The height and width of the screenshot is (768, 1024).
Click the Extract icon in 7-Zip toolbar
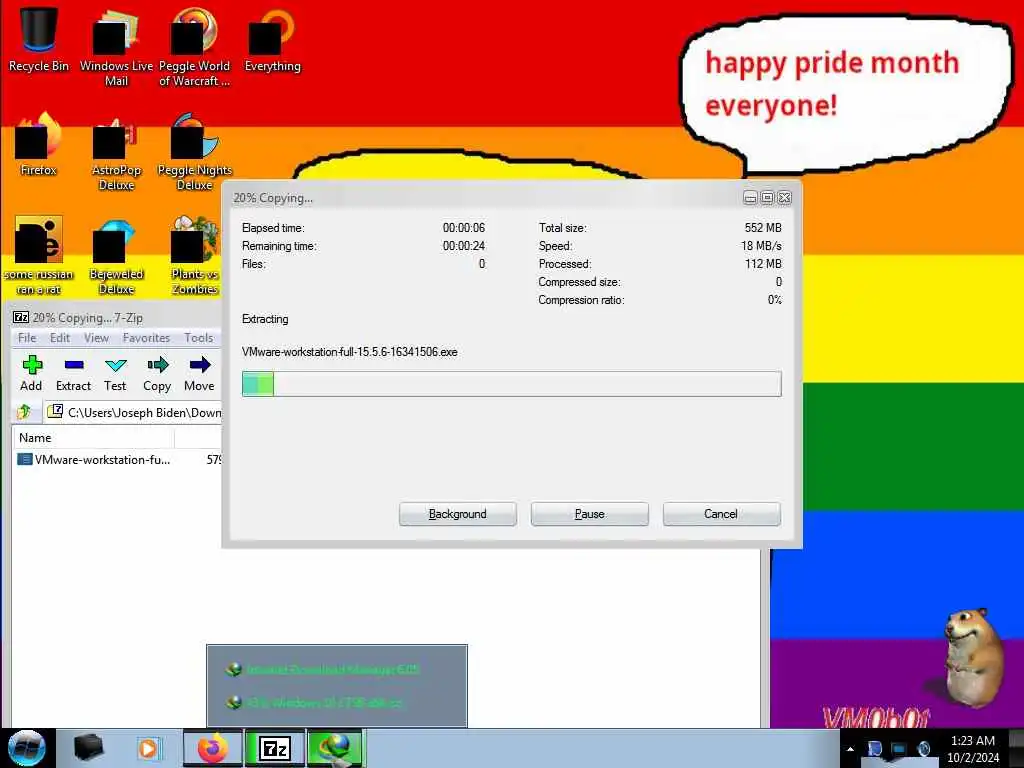click(74, 364)
